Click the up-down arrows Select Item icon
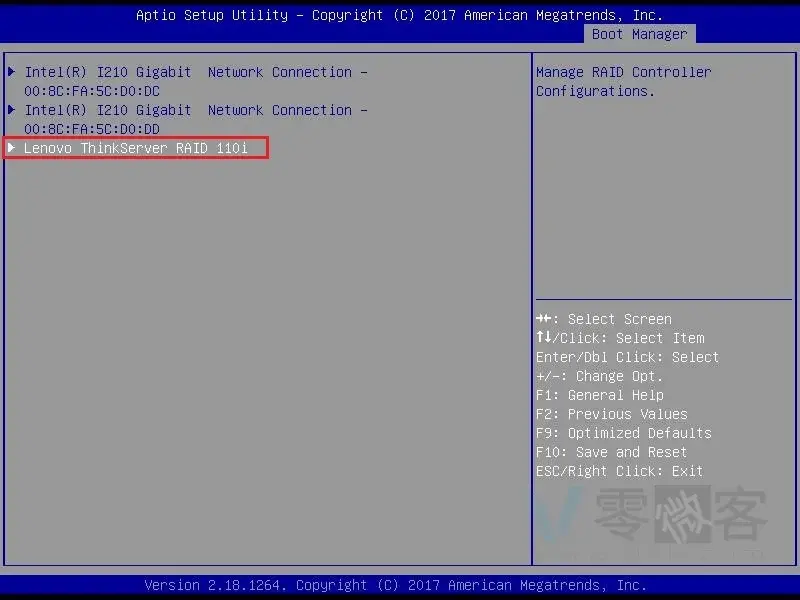Image resolution: width=800 pixels, height=600 pixels. click(543, 338)
